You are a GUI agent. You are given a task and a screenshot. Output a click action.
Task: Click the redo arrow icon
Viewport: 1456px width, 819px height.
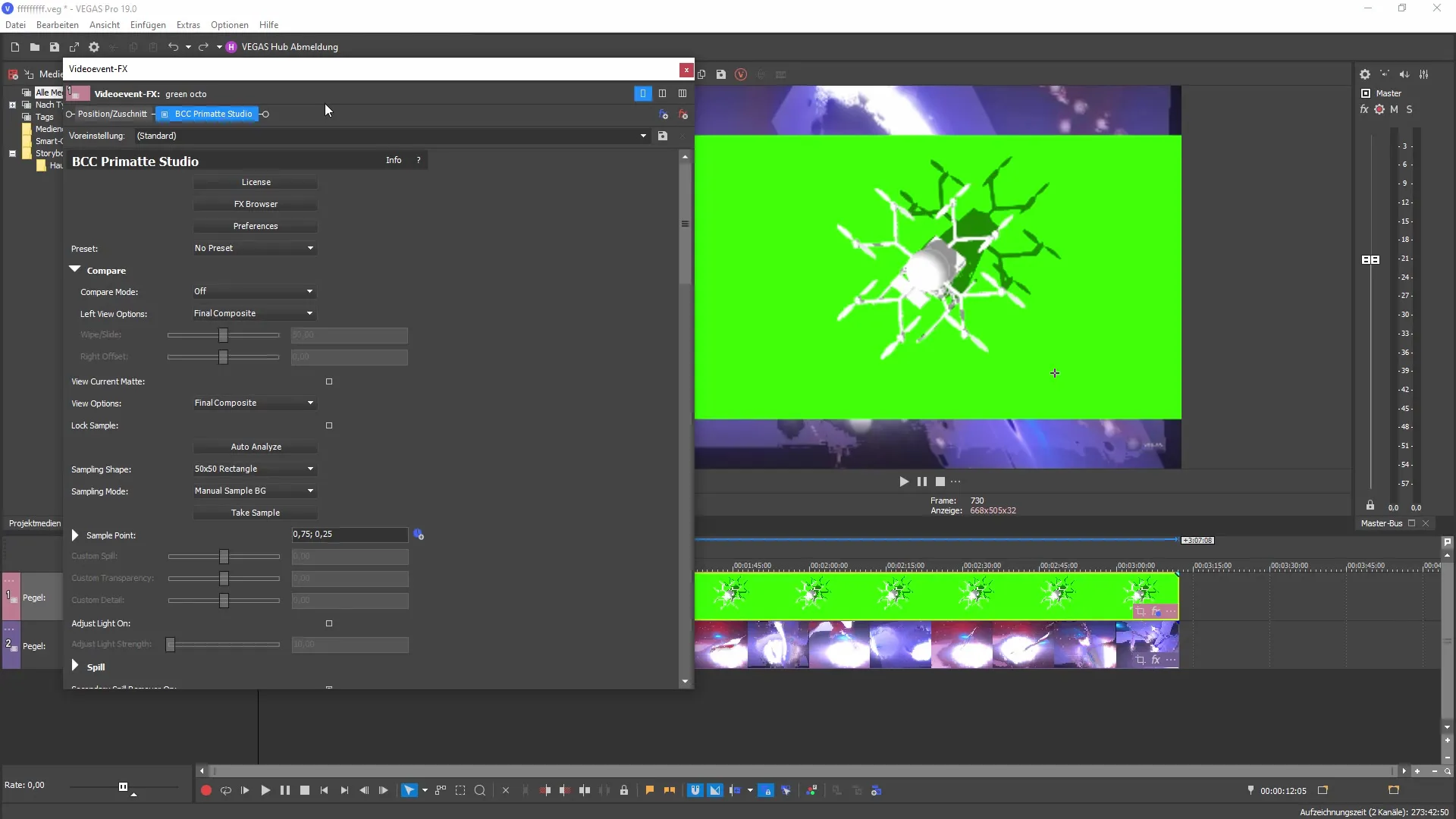203,47
